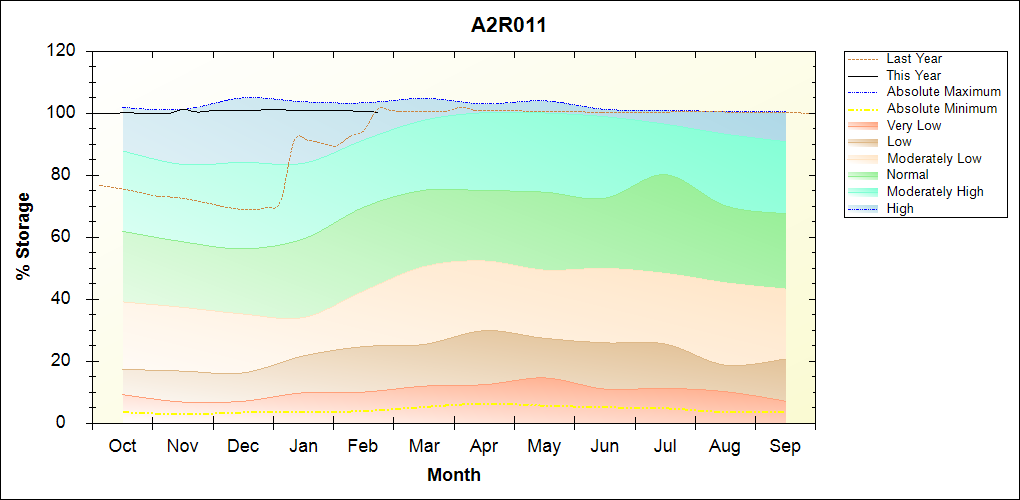
Task: Click the Jul month axis label
Action: [664, 446]
